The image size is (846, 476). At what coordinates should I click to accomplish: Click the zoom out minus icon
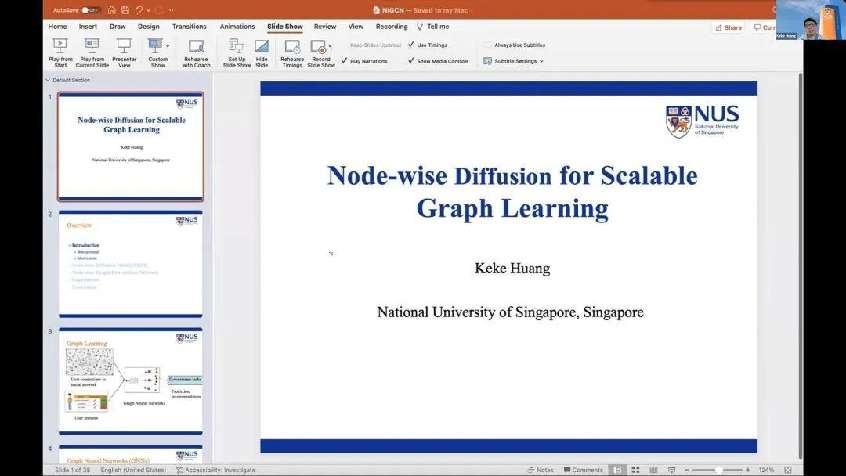(687, 470)
